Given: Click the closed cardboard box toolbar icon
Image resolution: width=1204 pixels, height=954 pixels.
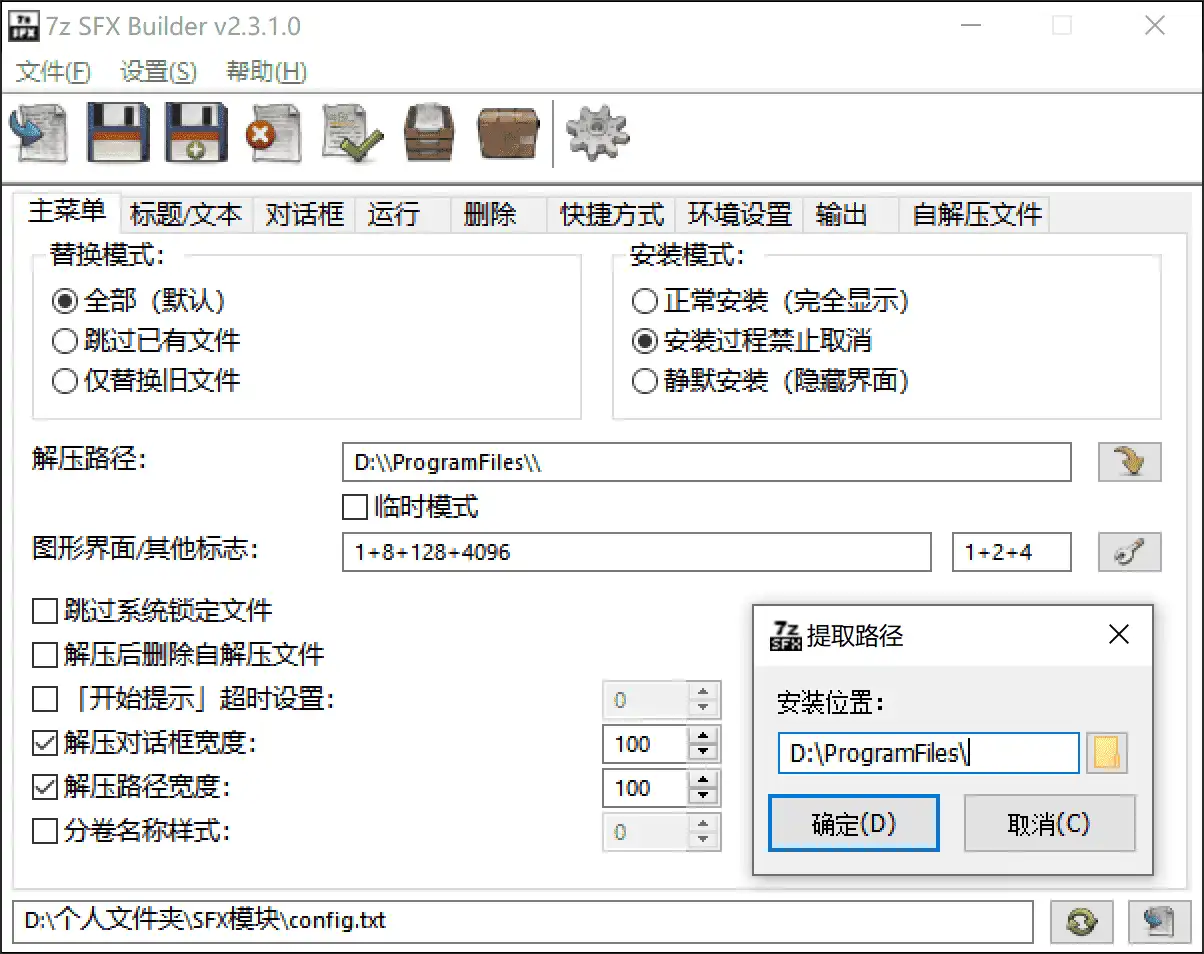Looking at the screenshot, I should [x=508, y=132].
